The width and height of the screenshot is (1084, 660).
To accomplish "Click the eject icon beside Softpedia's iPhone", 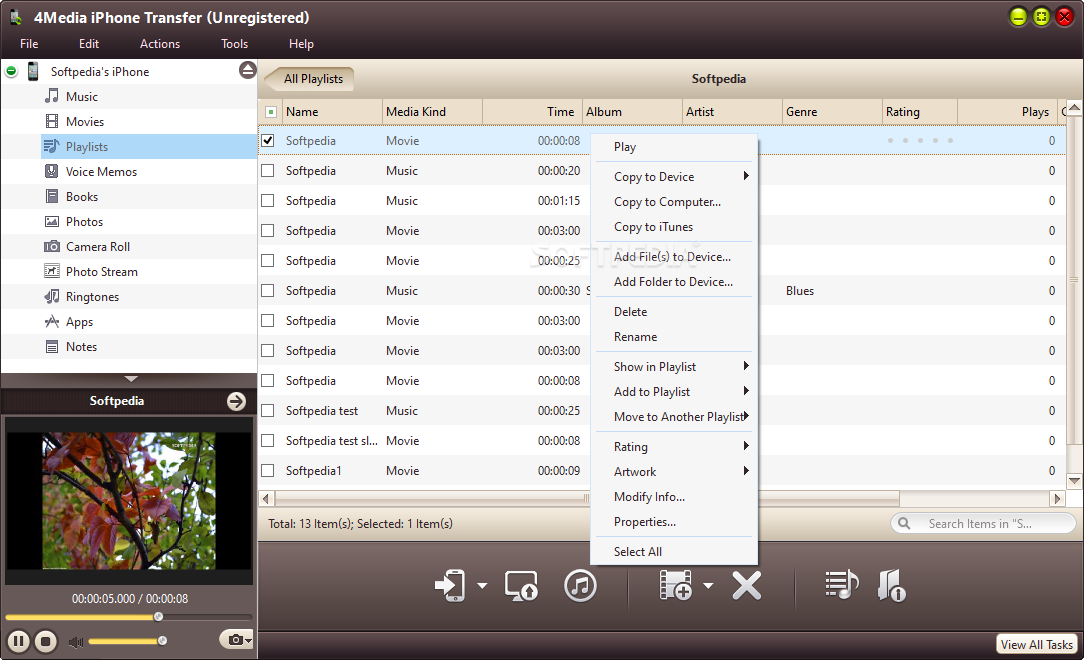I will pyautogui.click(x=247, y=70).
